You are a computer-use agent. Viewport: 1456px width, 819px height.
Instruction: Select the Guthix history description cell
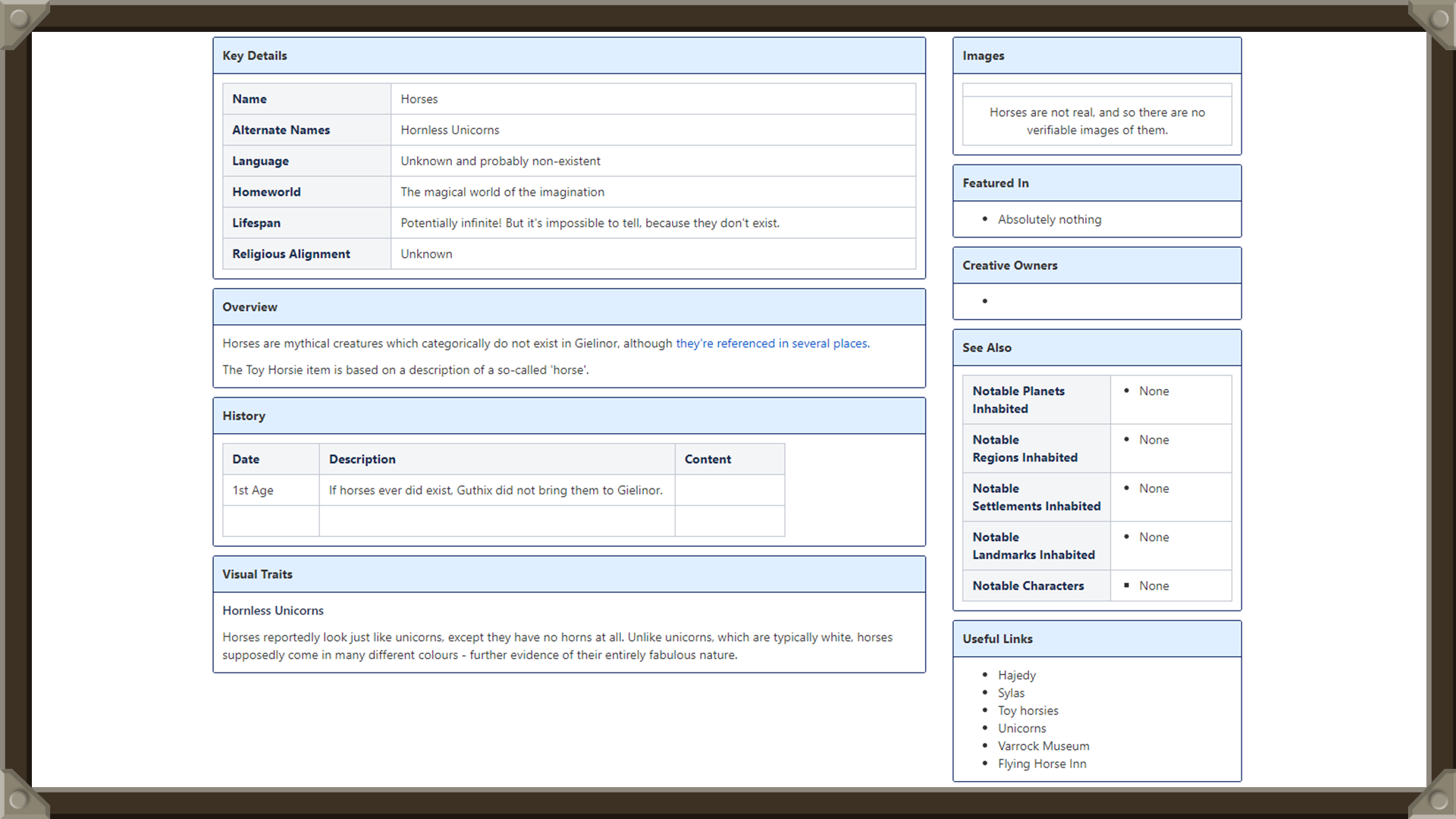coord(497,490)
